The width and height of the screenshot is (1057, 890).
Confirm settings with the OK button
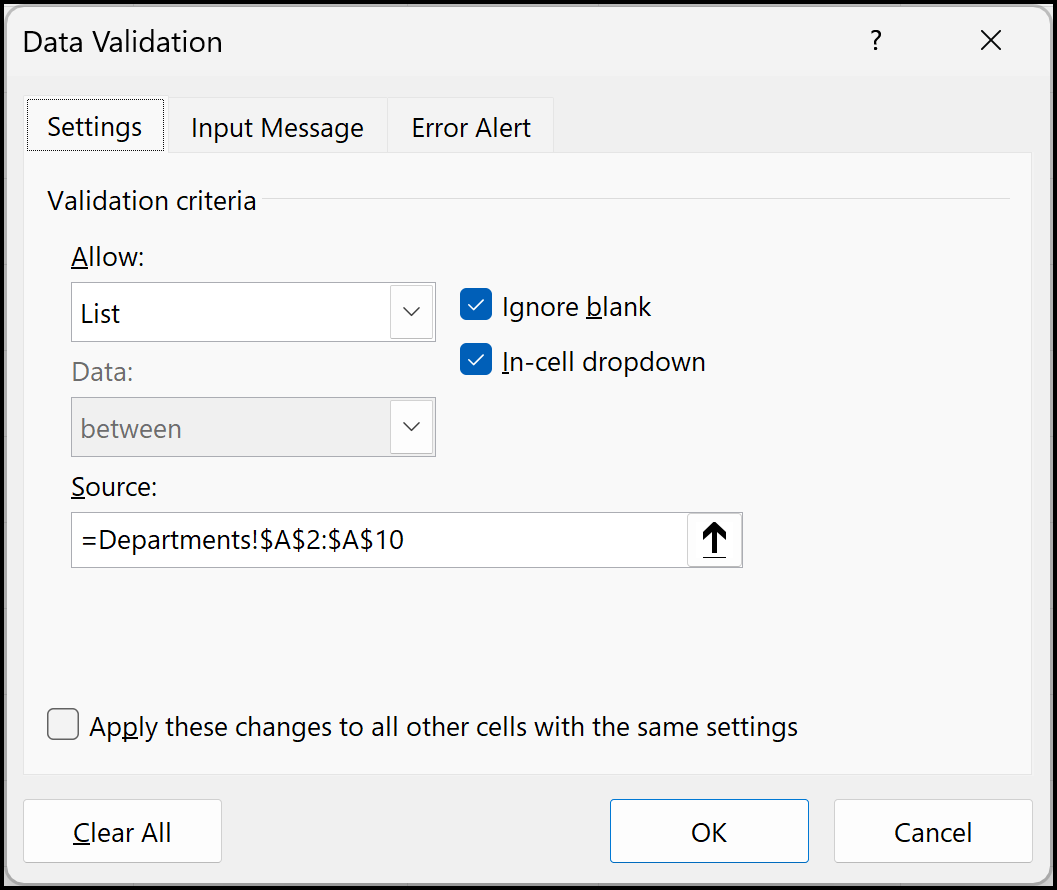(708, 831)
